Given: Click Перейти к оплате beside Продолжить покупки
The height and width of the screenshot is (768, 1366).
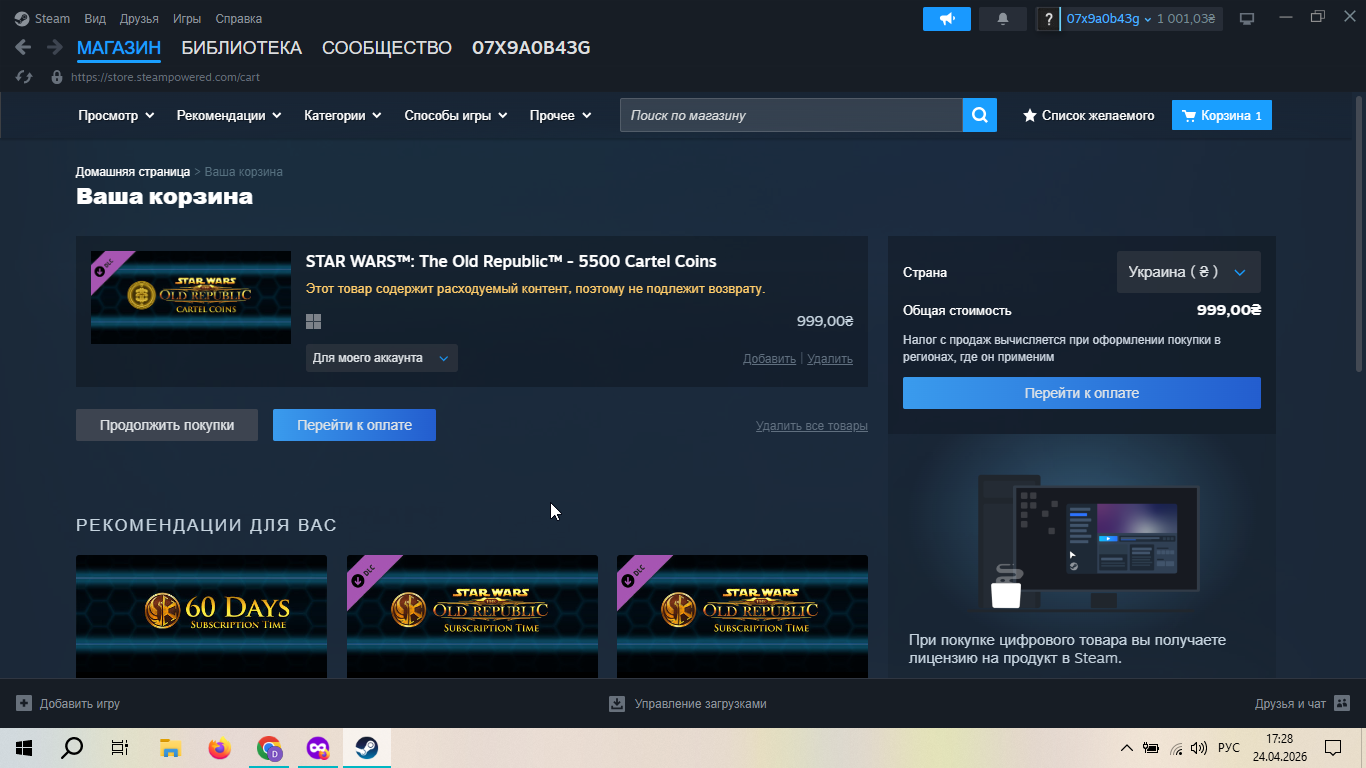Looking at the screenshot, I should click(354, 425).
